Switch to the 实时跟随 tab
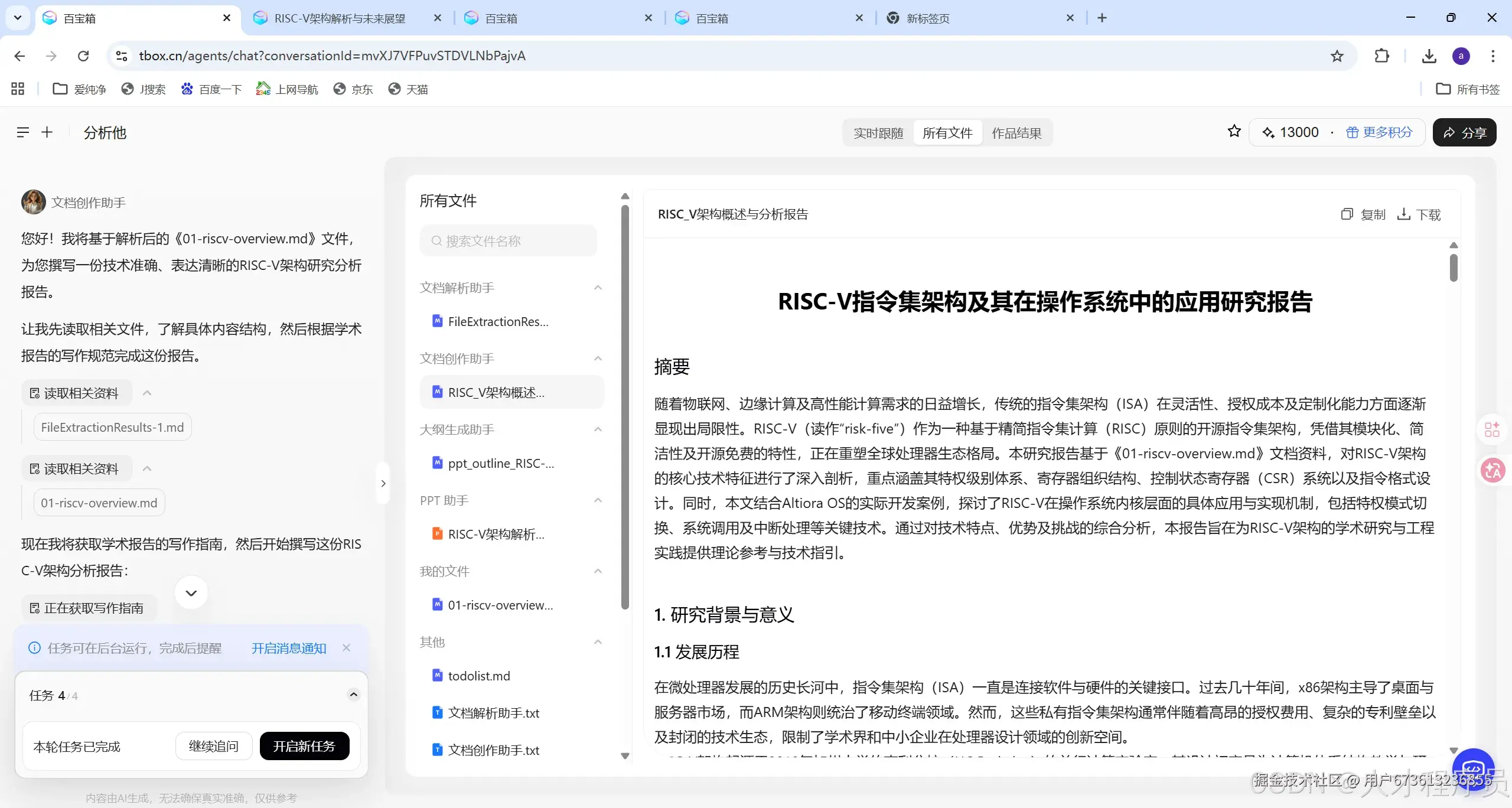The image size is (1512, 808). [x=878, y=132]
